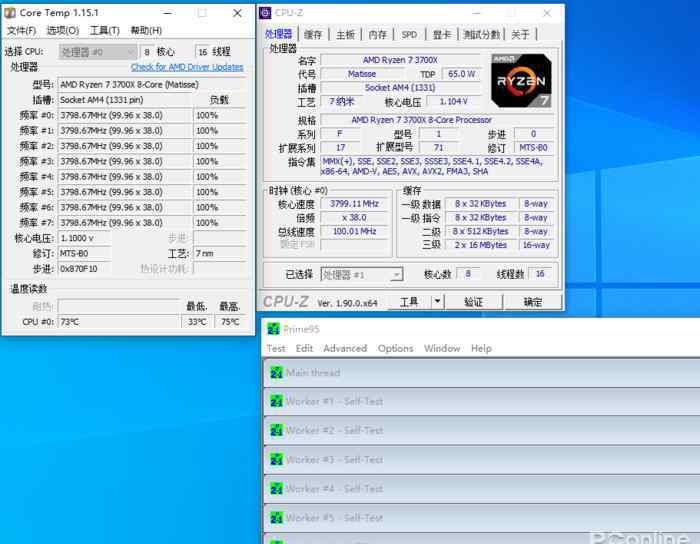Viewport: 700px width, 544px height.
Task: Minimize the Core Temp window
Action: click(168, 13)
